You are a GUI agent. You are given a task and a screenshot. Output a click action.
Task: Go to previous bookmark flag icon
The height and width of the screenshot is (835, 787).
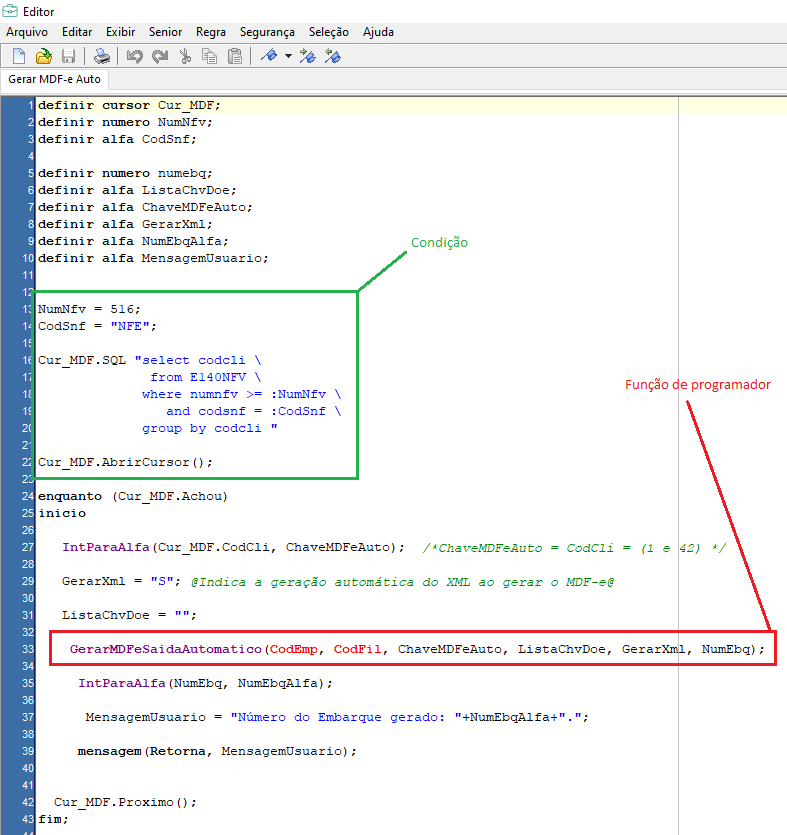point(333,56)
